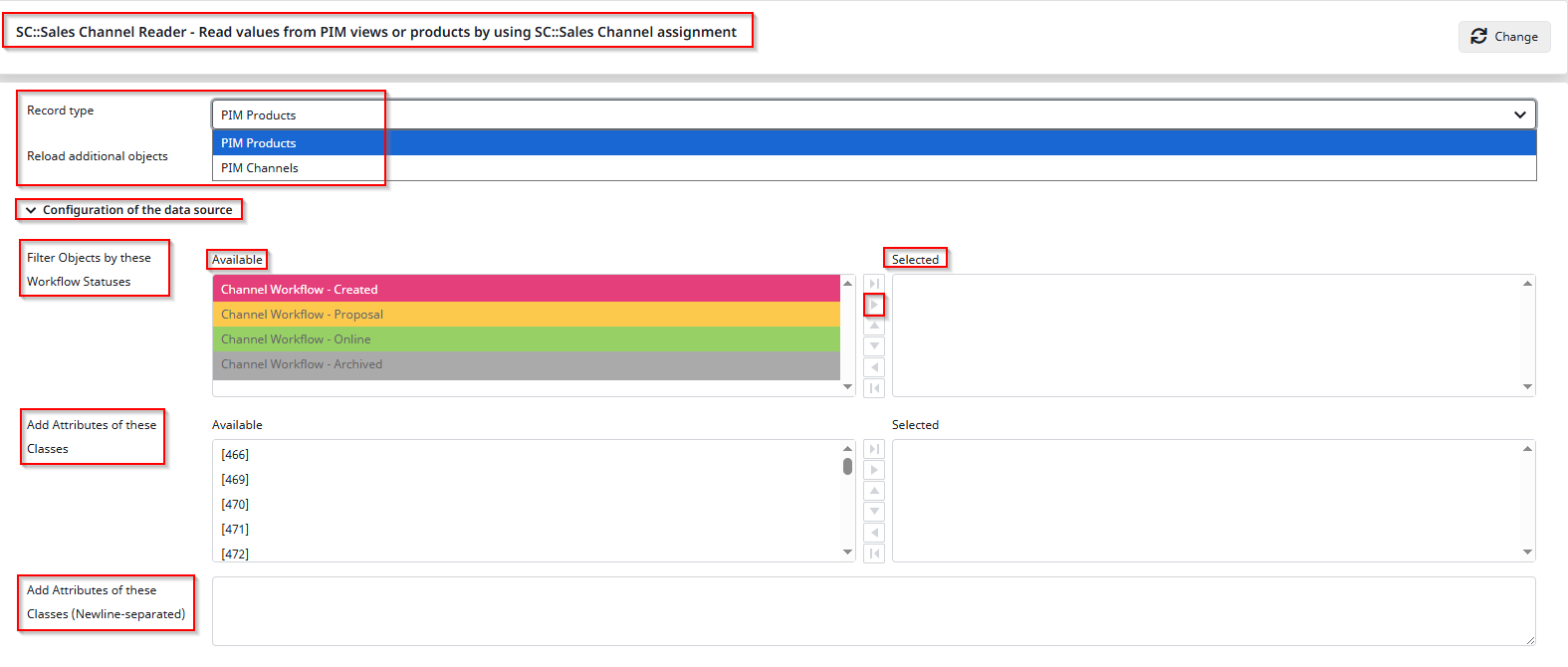Open the Record type dropdown
The height and width of the screenshot is (667, 1568).
873,114
